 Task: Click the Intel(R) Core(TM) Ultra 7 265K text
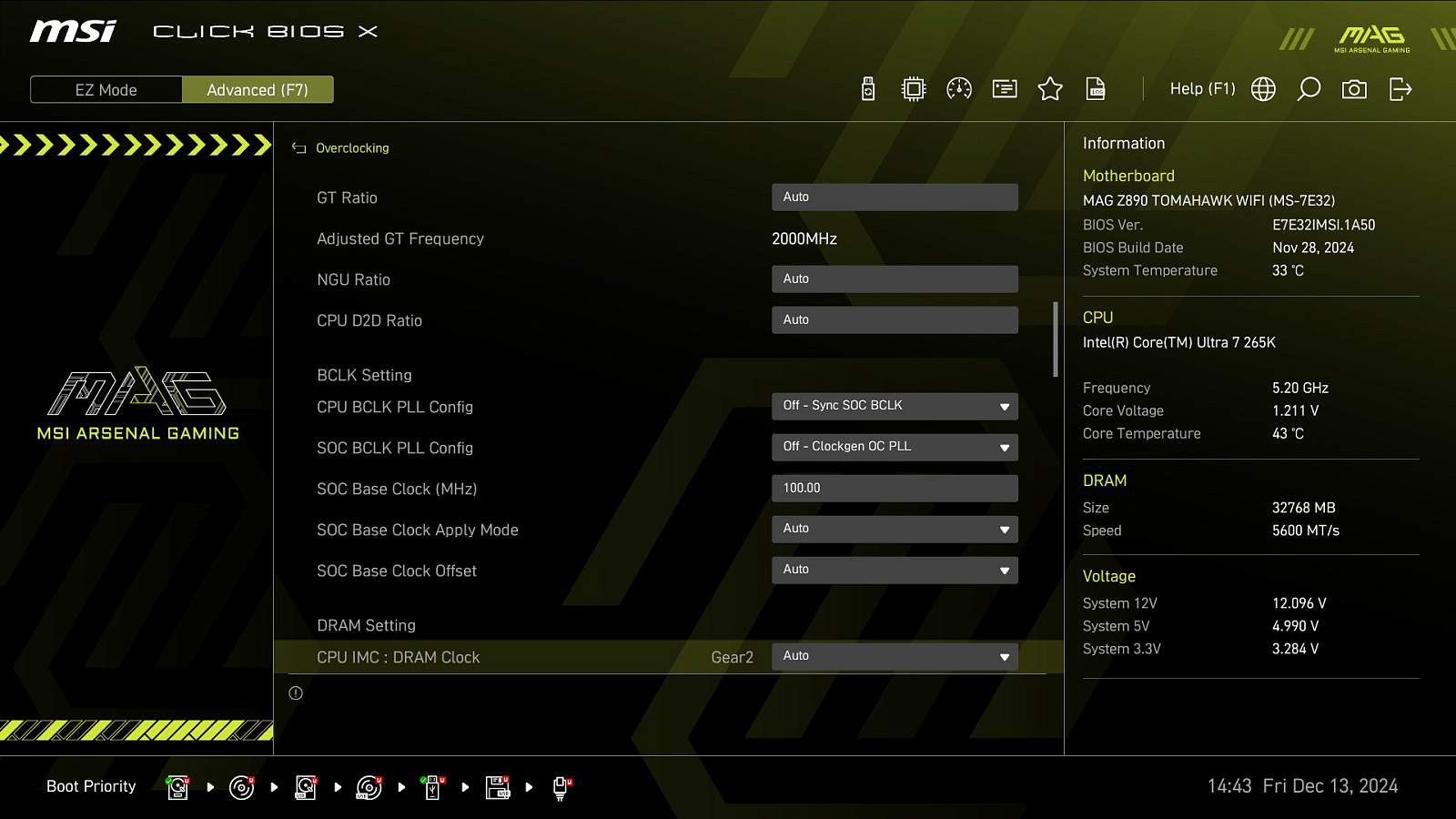point(1179,342)
